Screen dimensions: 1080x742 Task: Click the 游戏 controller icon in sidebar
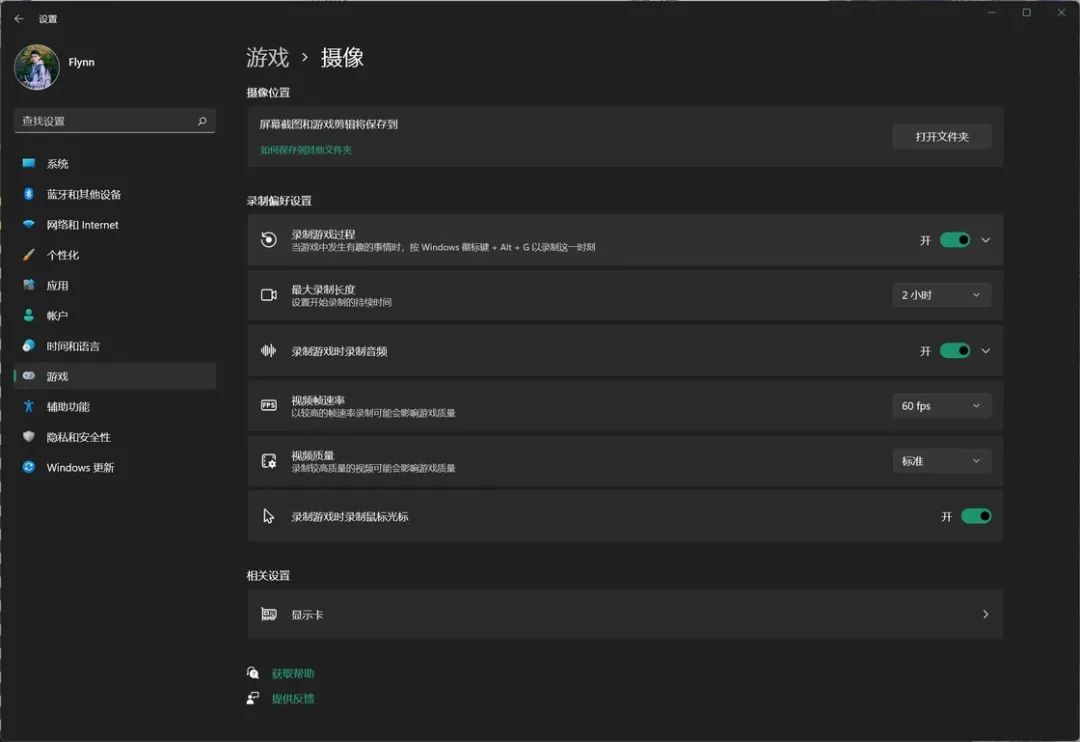(28, 375)
